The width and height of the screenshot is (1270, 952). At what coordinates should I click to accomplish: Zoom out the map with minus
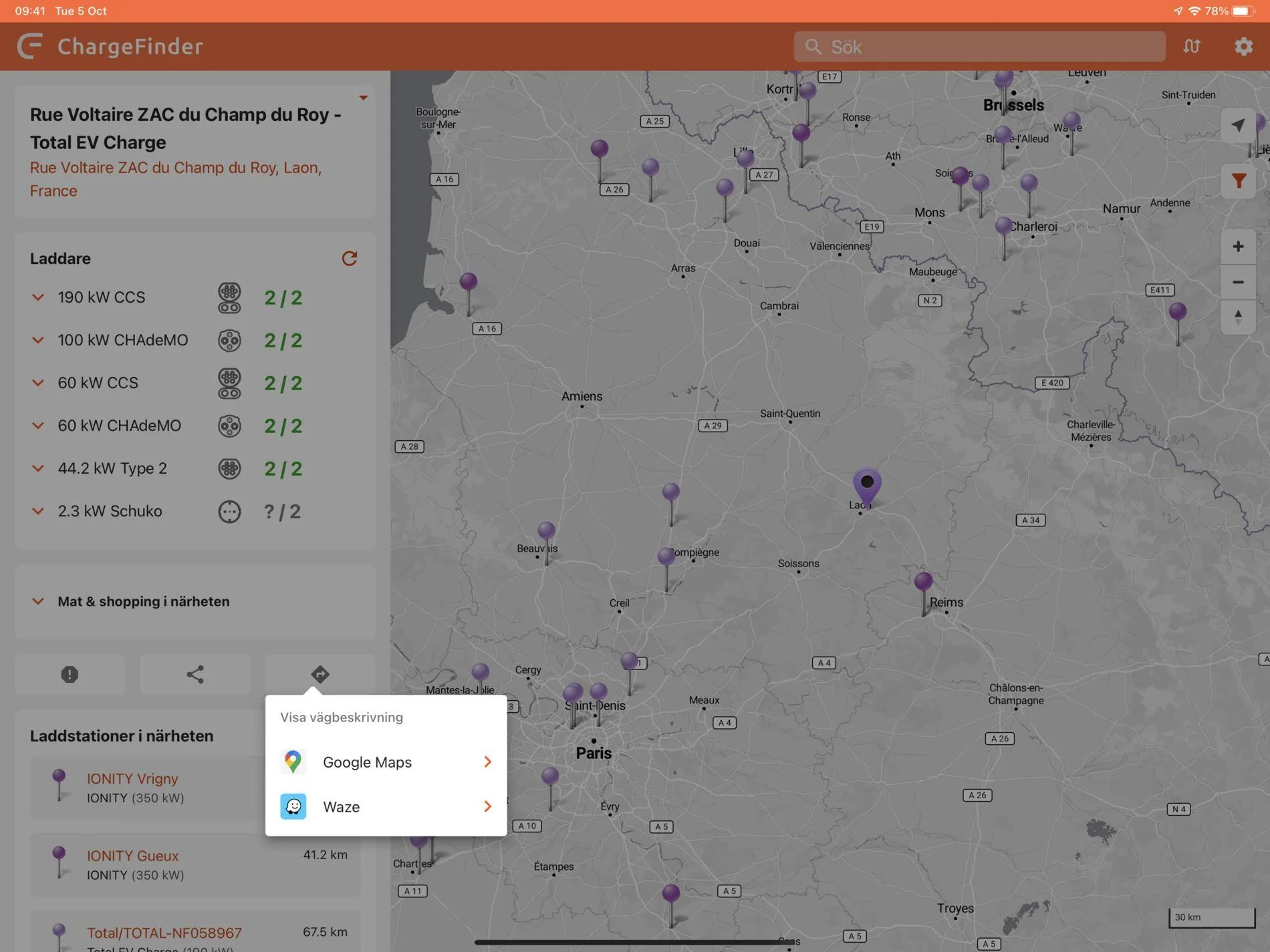[1238, 282]
